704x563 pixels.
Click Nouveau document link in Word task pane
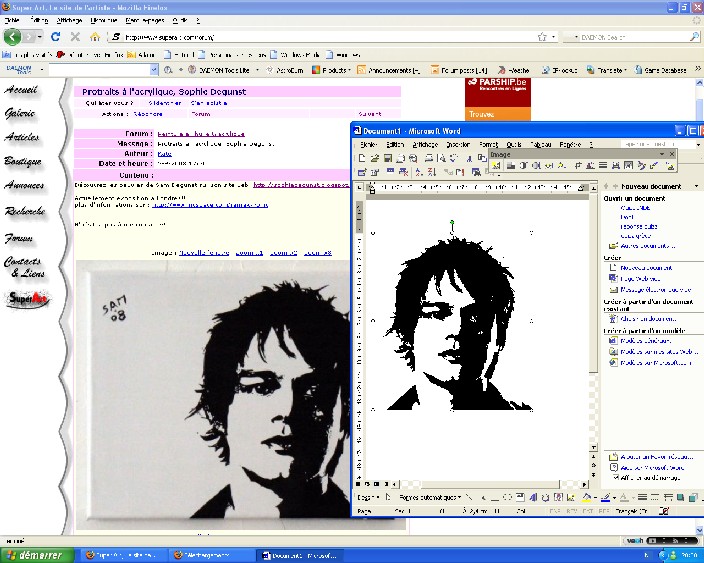[646, 268]
